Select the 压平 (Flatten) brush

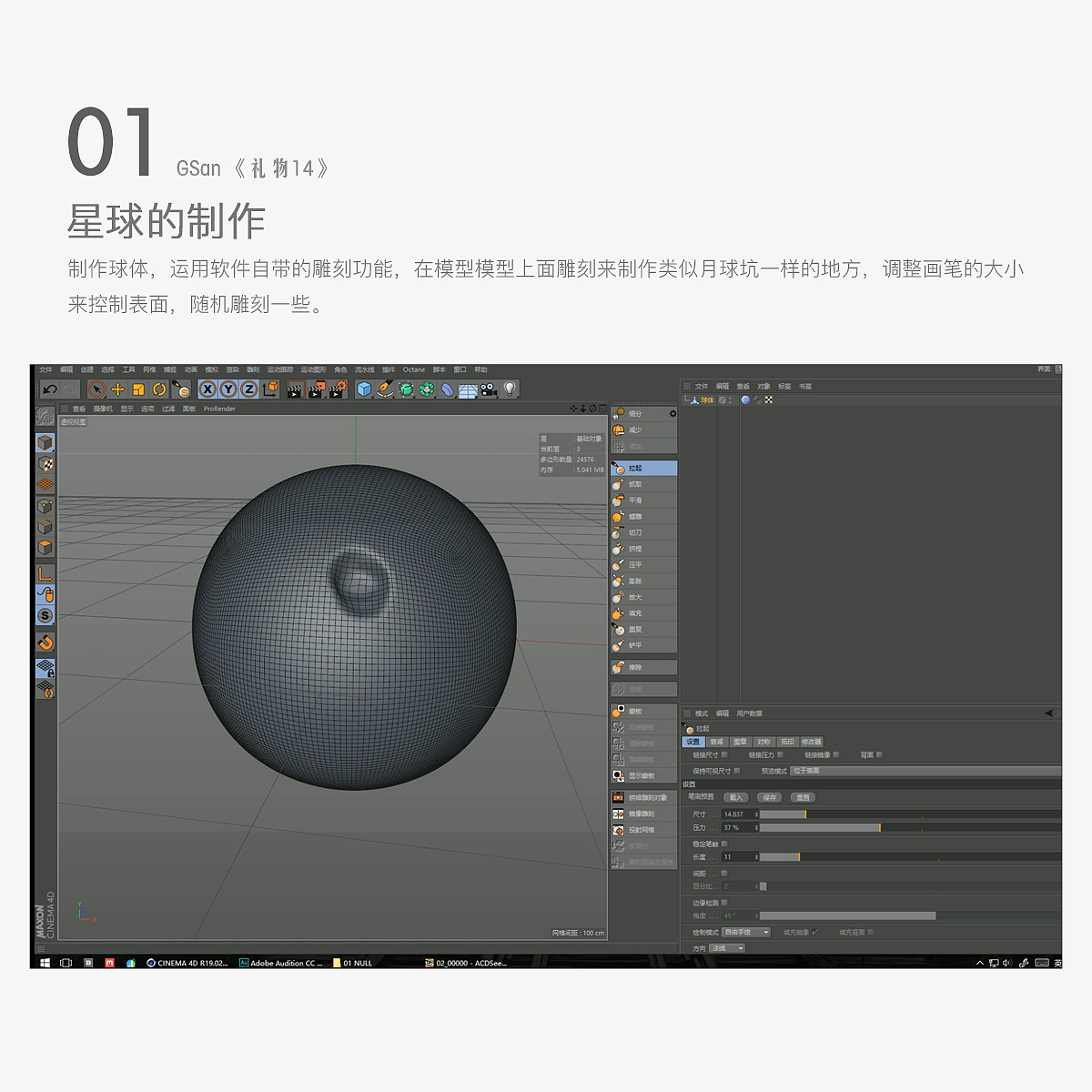tap(644, 565)
